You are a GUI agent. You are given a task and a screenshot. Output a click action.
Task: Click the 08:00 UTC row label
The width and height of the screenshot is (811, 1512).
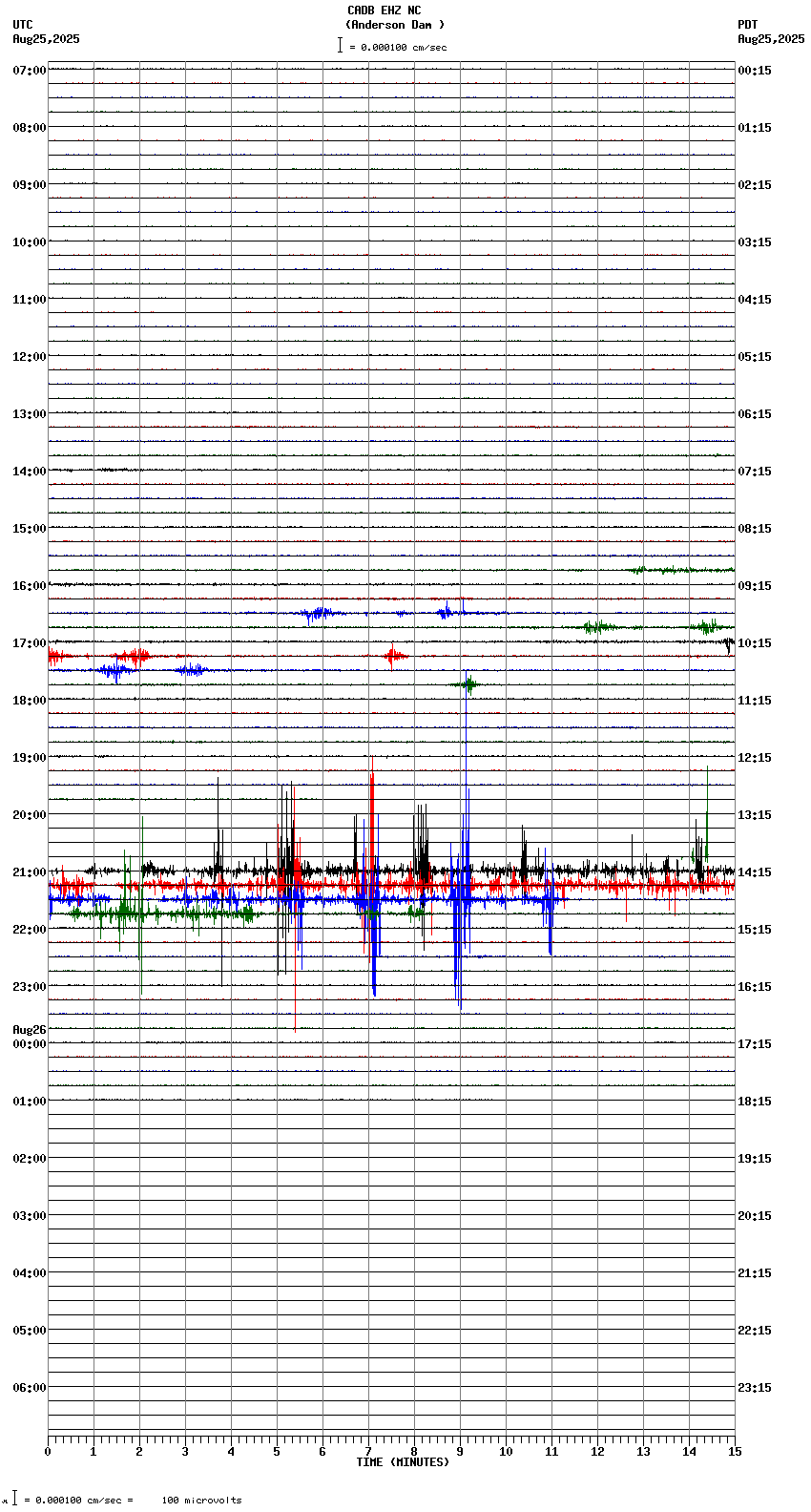(x=30, y=128)
